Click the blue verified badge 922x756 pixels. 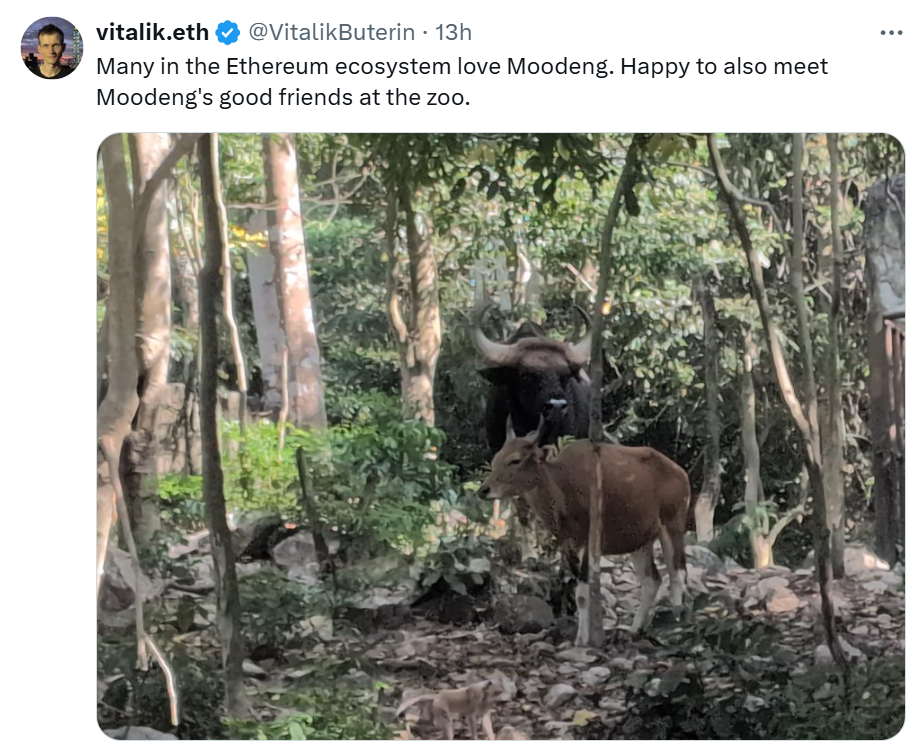(228, 32)
